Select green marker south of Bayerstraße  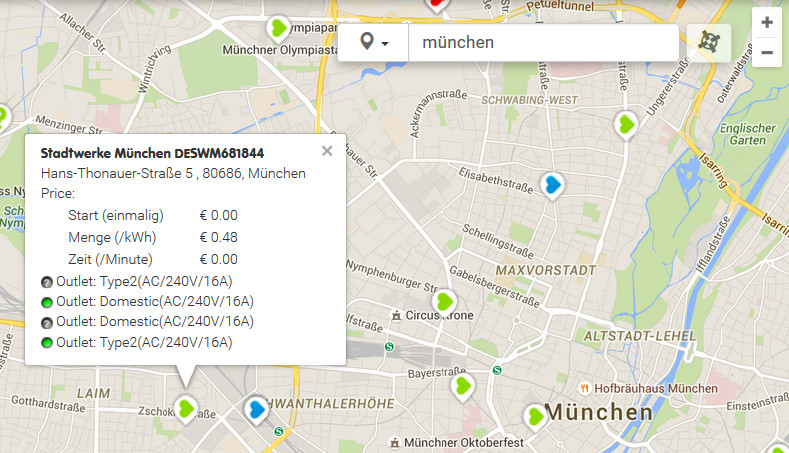[x=462, y=385]
